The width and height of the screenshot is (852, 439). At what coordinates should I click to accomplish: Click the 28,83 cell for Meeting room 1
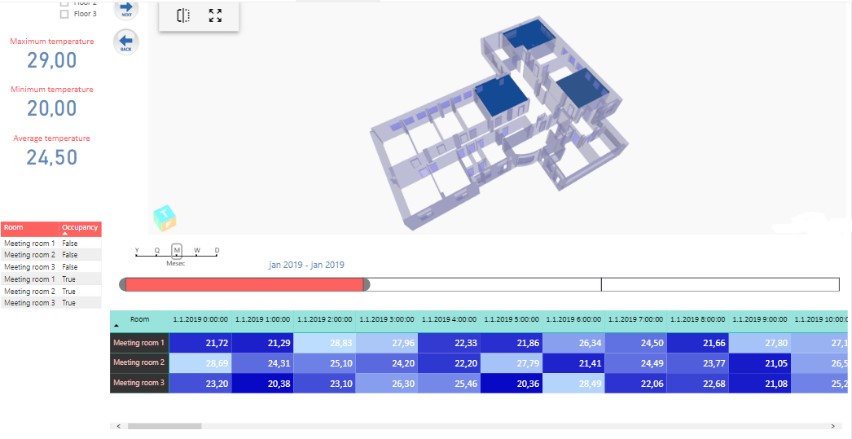(324, 343)
